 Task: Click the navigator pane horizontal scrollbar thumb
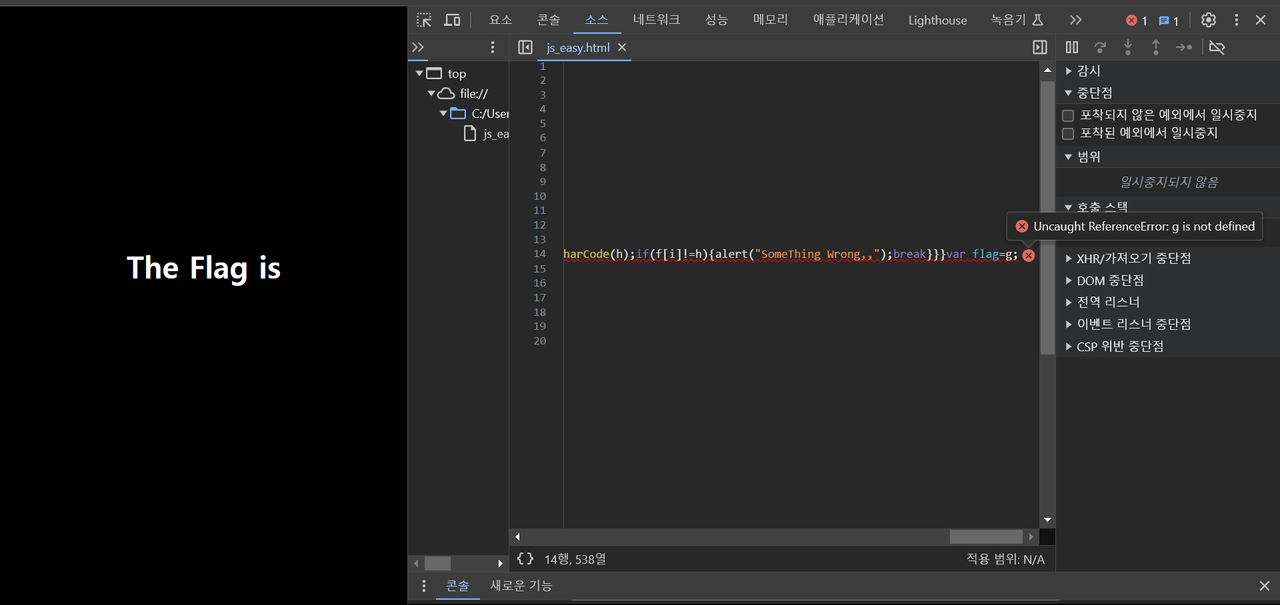(438, 564)
